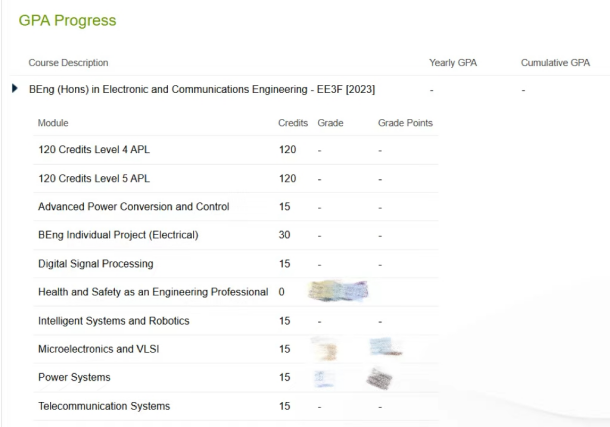
Task: Click the Grade column header
Action: pyautogui.click(x=329, y=122)
